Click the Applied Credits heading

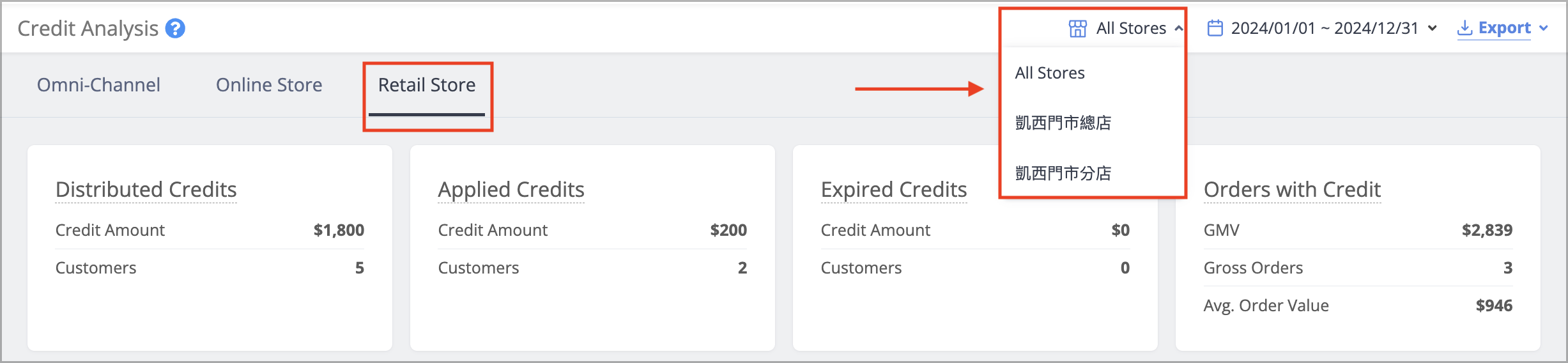[511, 190]
